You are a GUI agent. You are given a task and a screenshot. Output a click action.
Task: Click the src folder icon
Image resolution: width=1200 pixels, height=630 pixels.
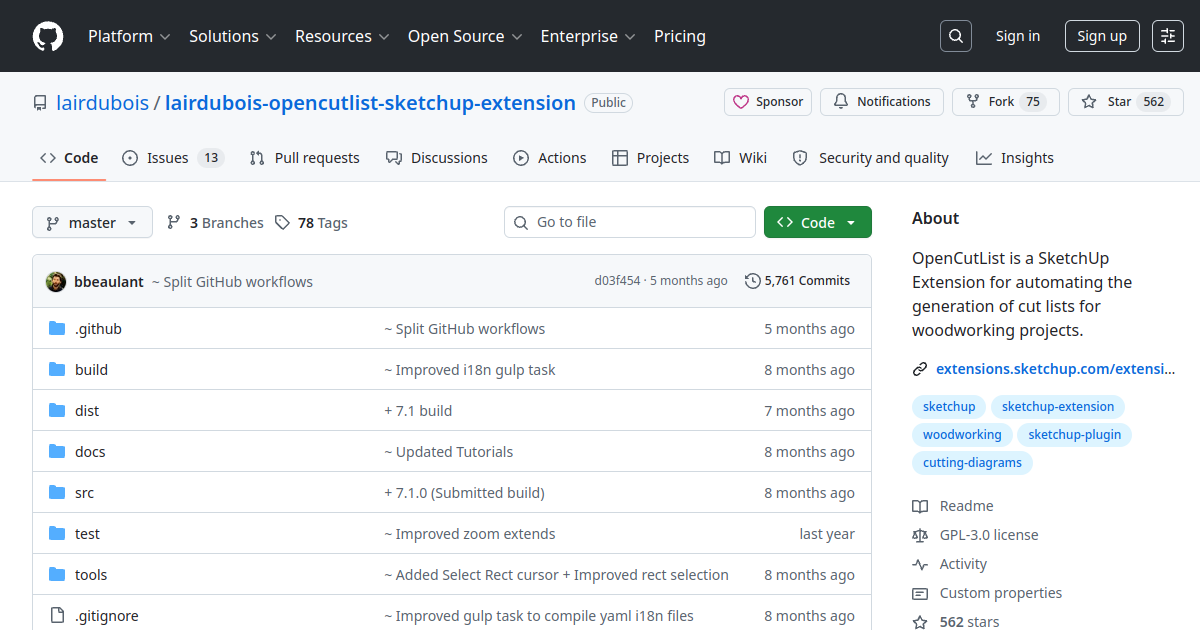[57, 493]
